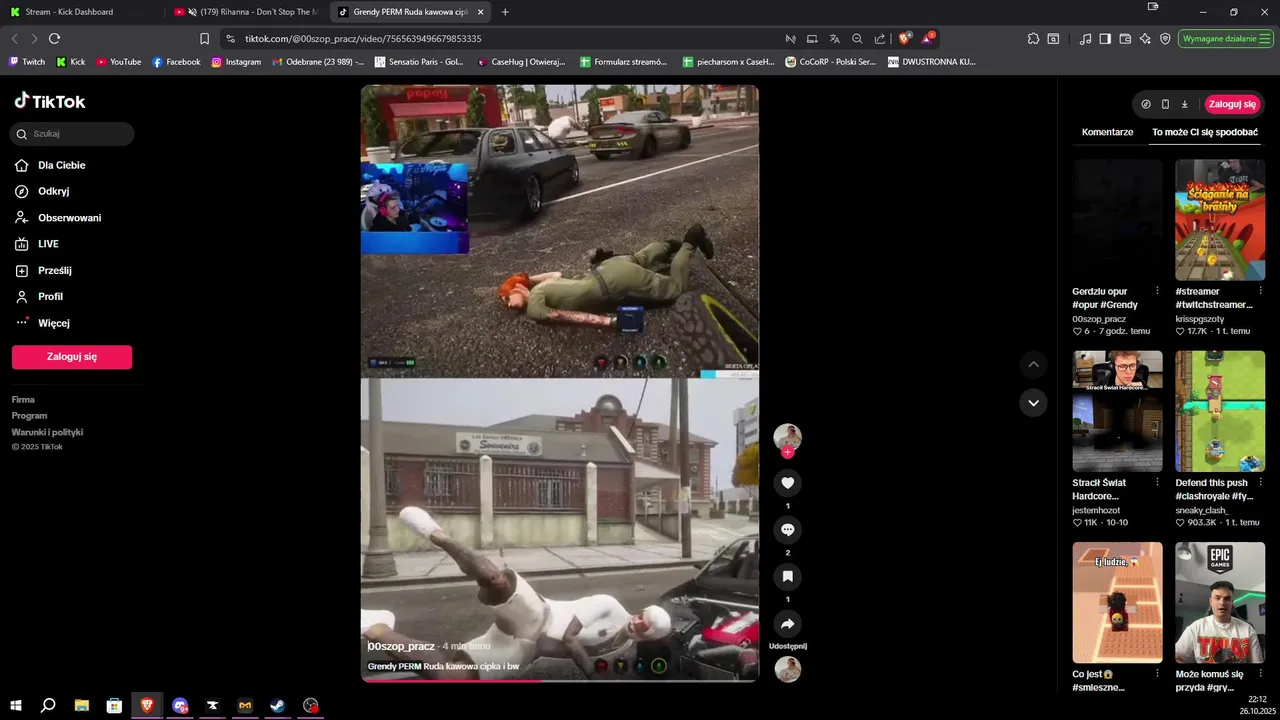Click the Wymagane działanie menu button

coord(1226,39)
